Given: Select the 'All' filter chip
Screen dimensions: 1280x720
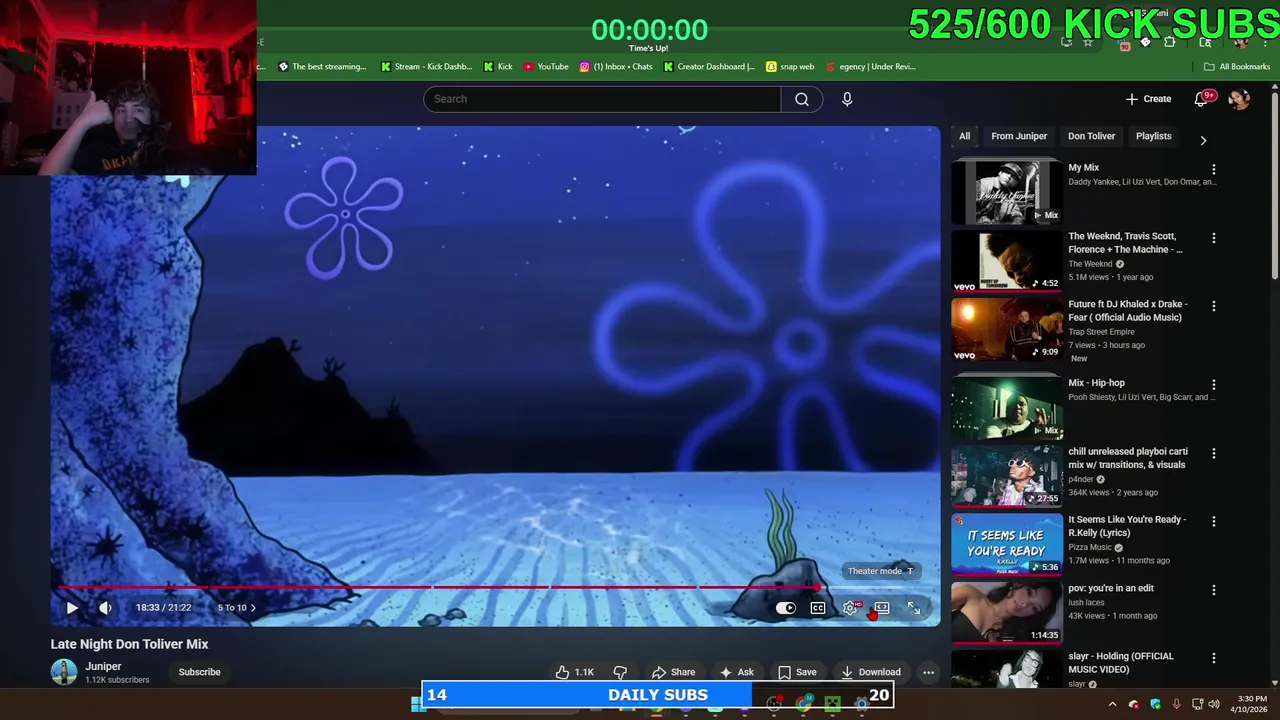Looking at the screenshot, I should [964, 136].
